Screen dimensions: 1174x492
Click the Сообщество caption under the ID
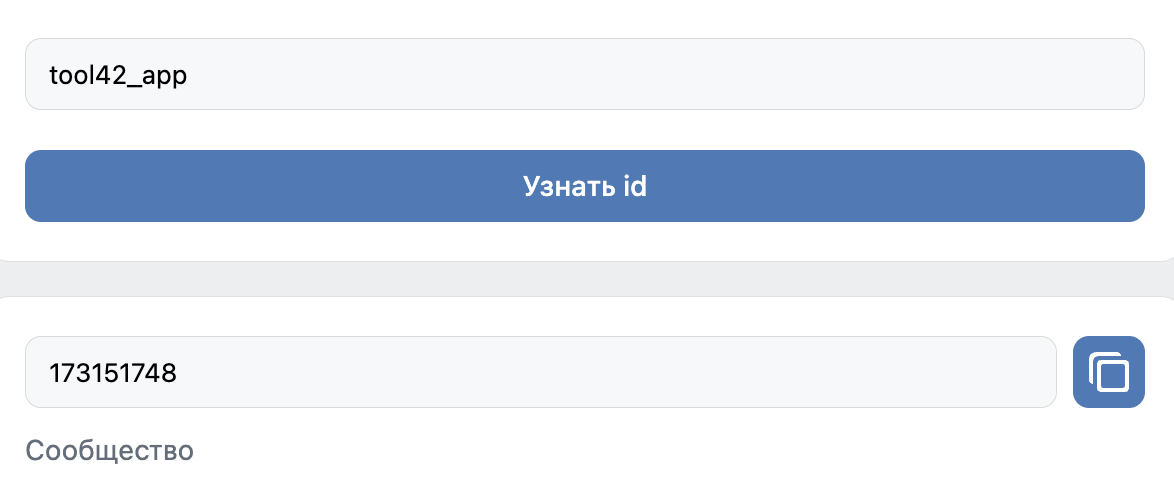(x=109, y=450)
